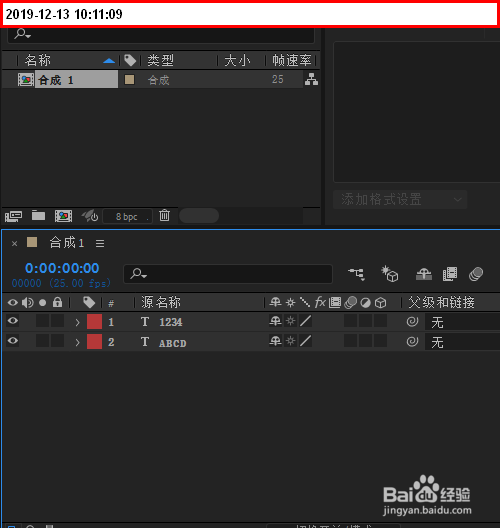Close the 合成1 timeline tab

(x=14, y=243)
